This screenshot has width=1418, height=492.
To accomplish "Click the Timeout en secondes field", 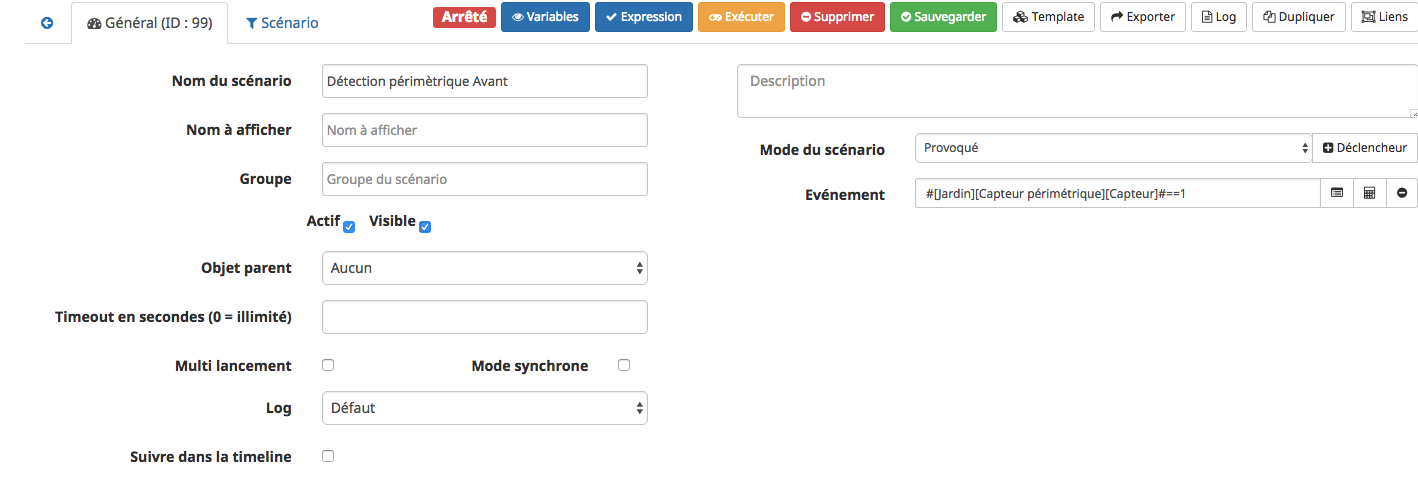I will (x=485, y=317).
